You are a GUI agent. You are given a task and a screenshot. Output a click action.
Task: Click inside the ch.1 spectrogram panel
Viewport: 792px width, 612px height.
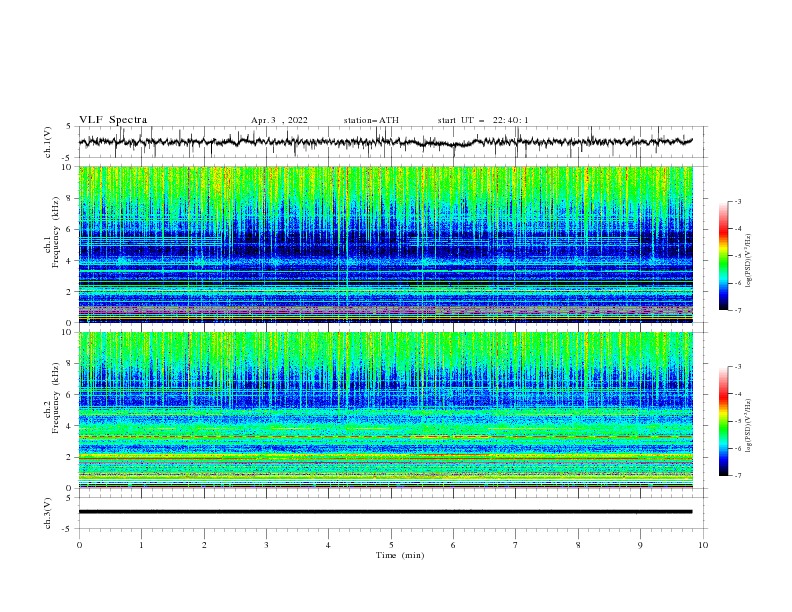tap(386, 244)
